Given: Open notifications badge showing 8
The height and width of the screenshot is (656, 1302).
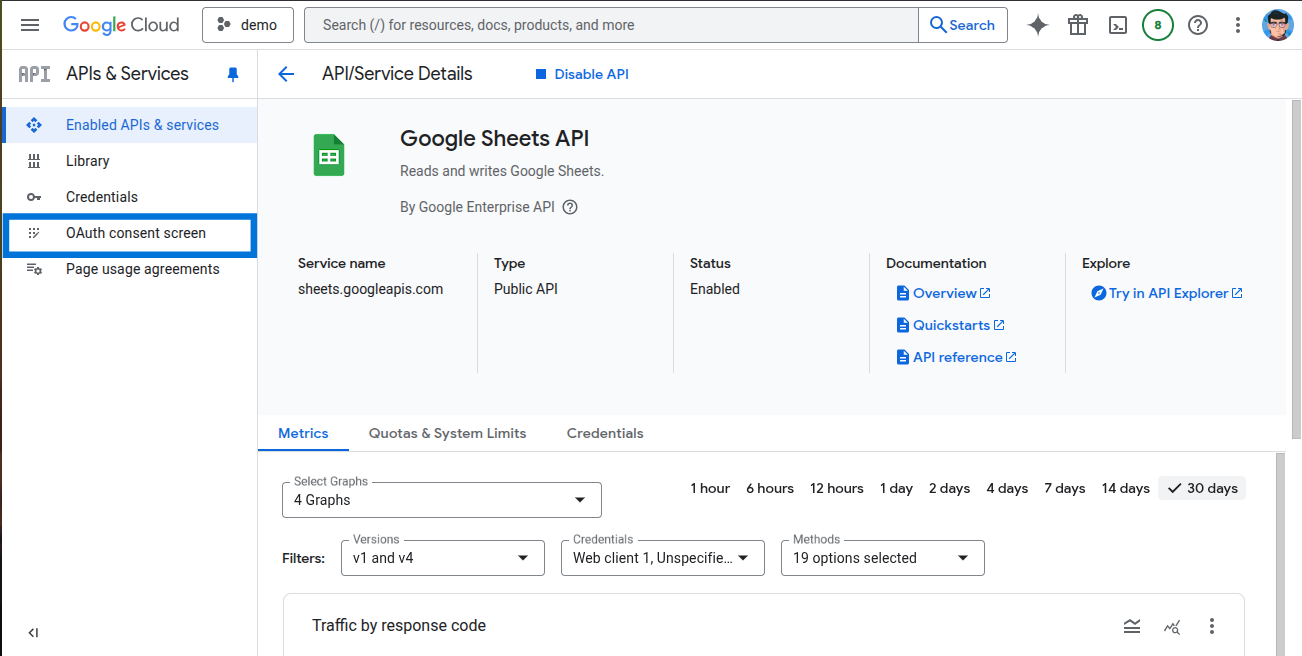Looking at the screenshot, I should pyautogui.click(x=1158, y=25).
